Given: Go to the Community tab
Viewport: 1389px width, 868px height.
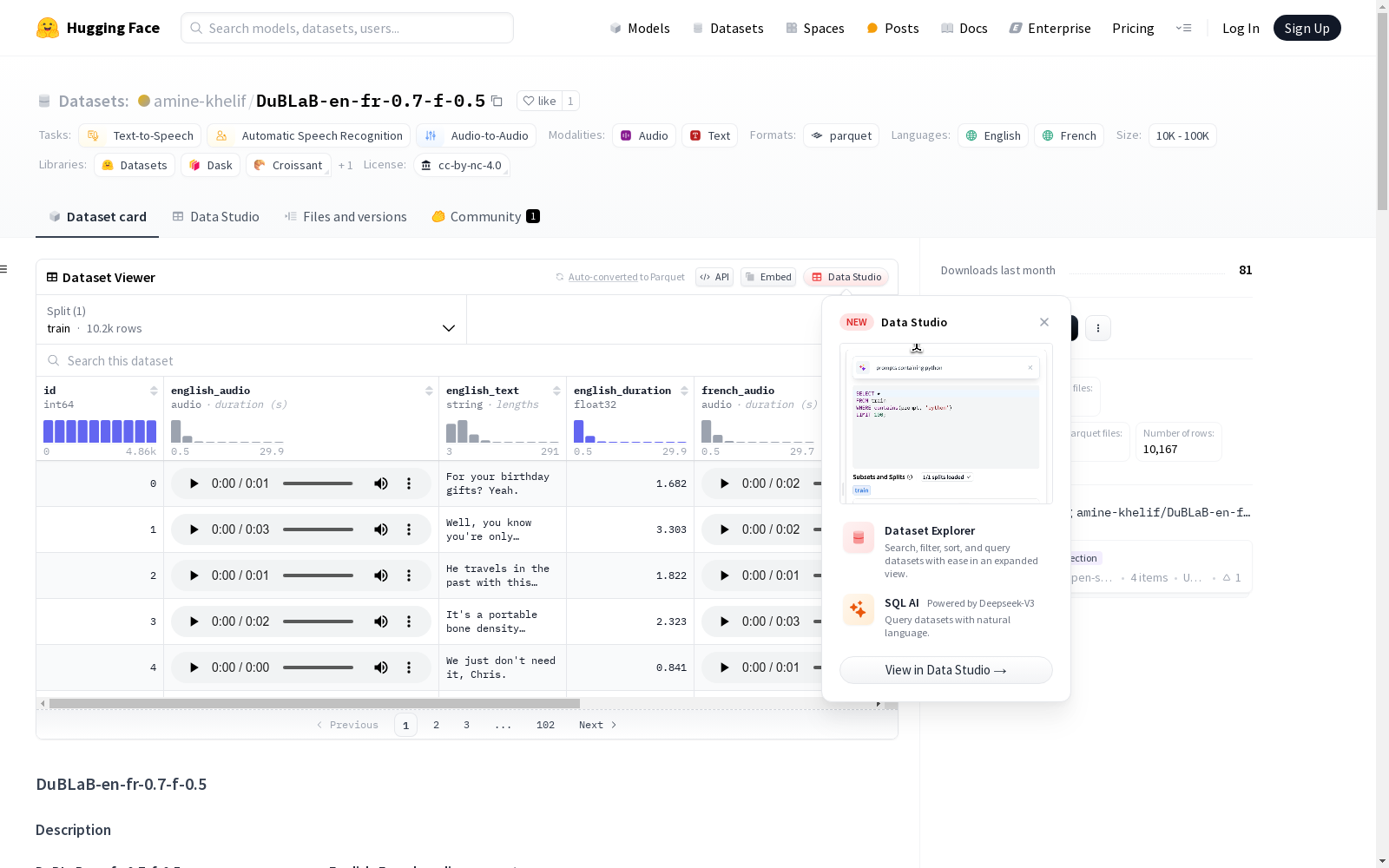Looking at the screenshot, I should [485, 217].
